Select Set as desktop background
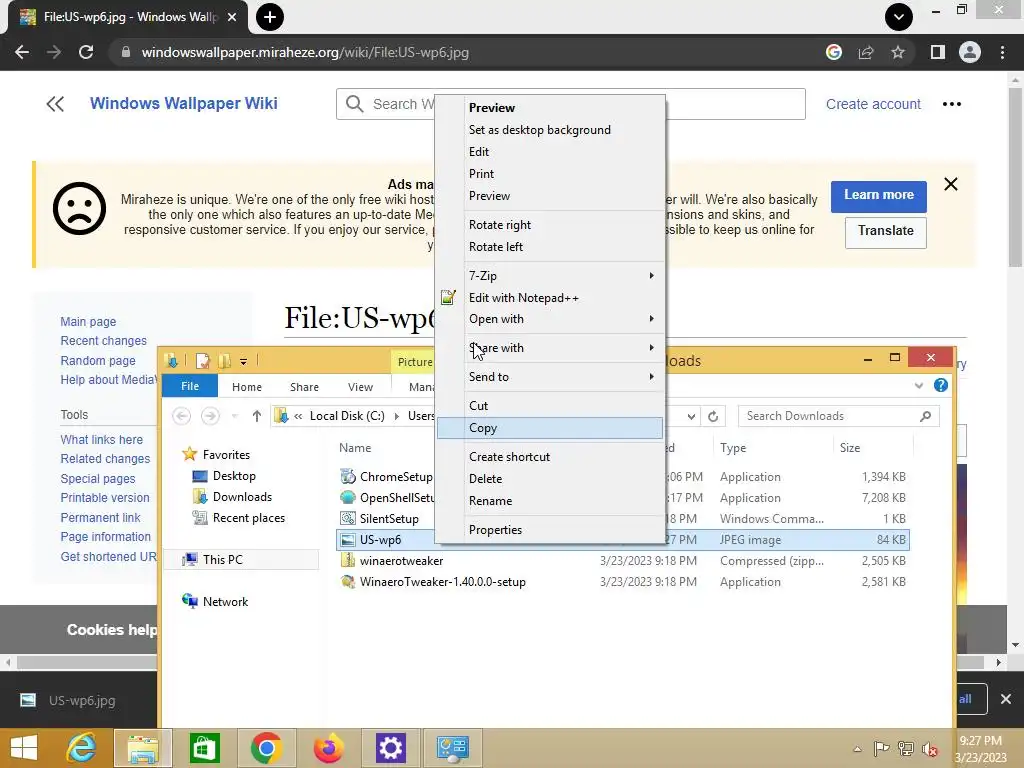Viewport: 1024px width, 768px height. [550, 130]
